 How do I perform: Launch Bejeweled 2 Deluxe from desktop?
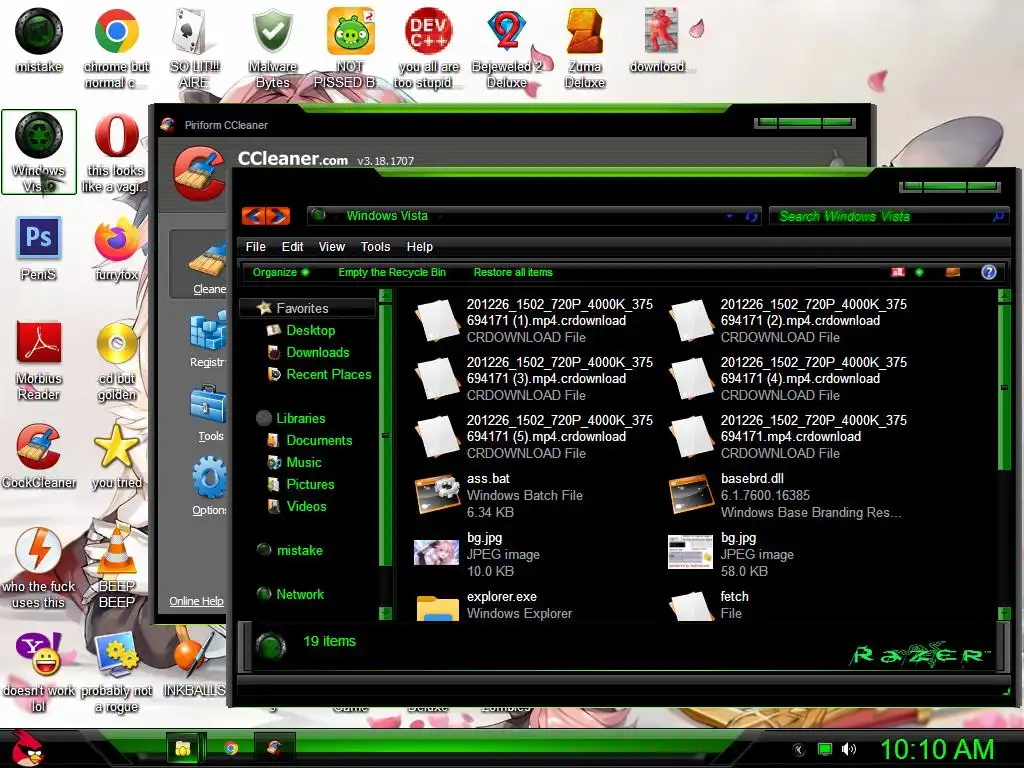coord(507,48)
